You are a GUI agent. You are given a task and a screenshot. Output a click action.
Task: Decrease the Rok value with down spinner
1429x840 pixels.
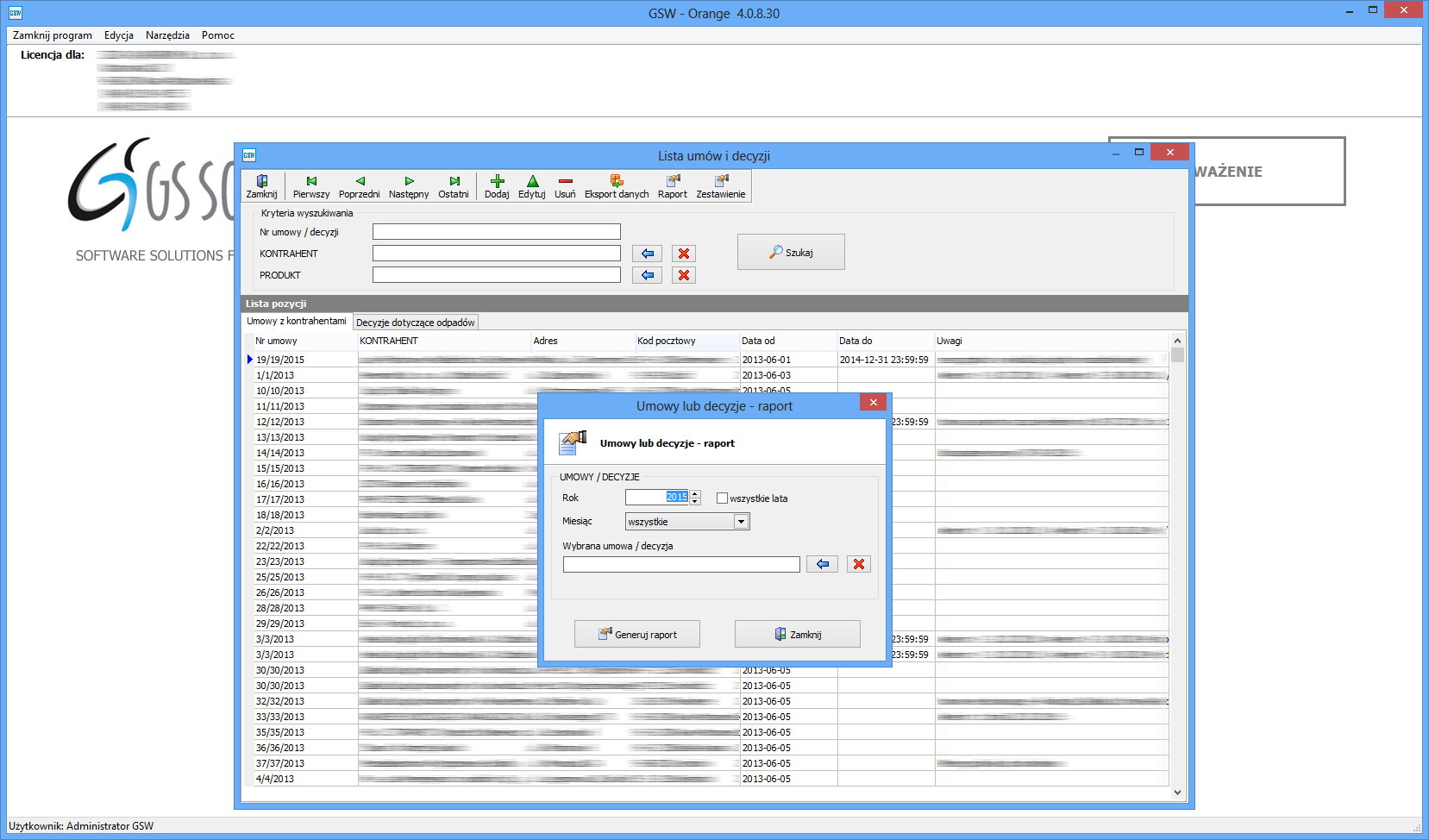[695, 501]
